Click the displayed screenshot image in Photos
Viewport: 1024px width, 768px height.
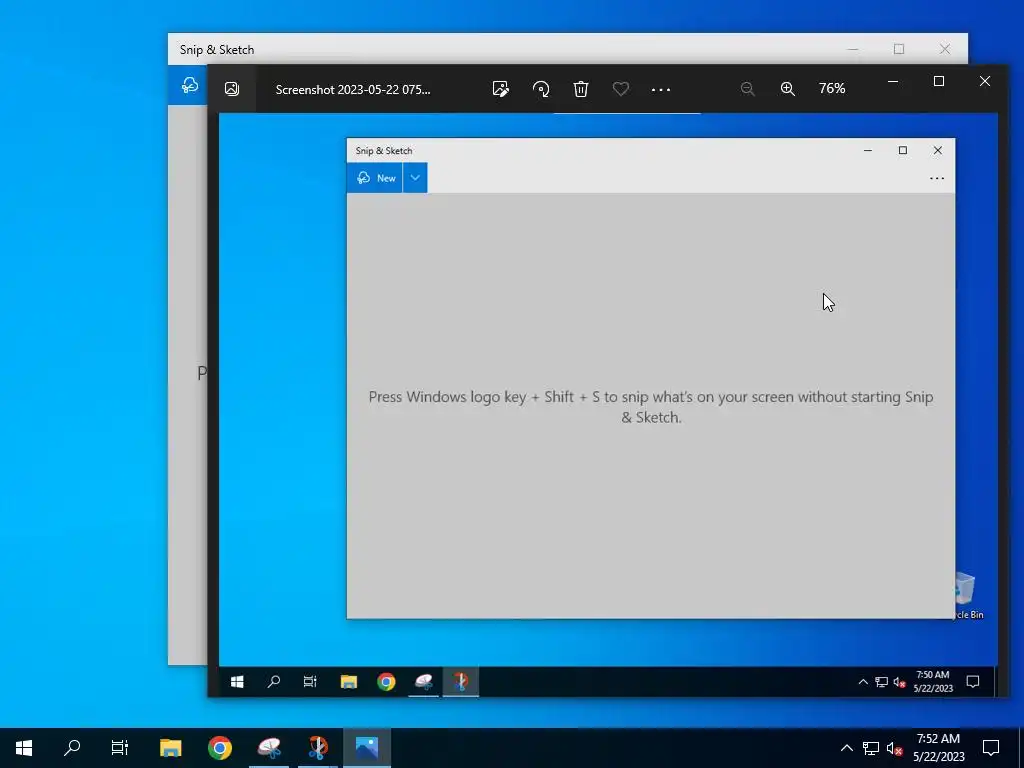coord(608,405)
